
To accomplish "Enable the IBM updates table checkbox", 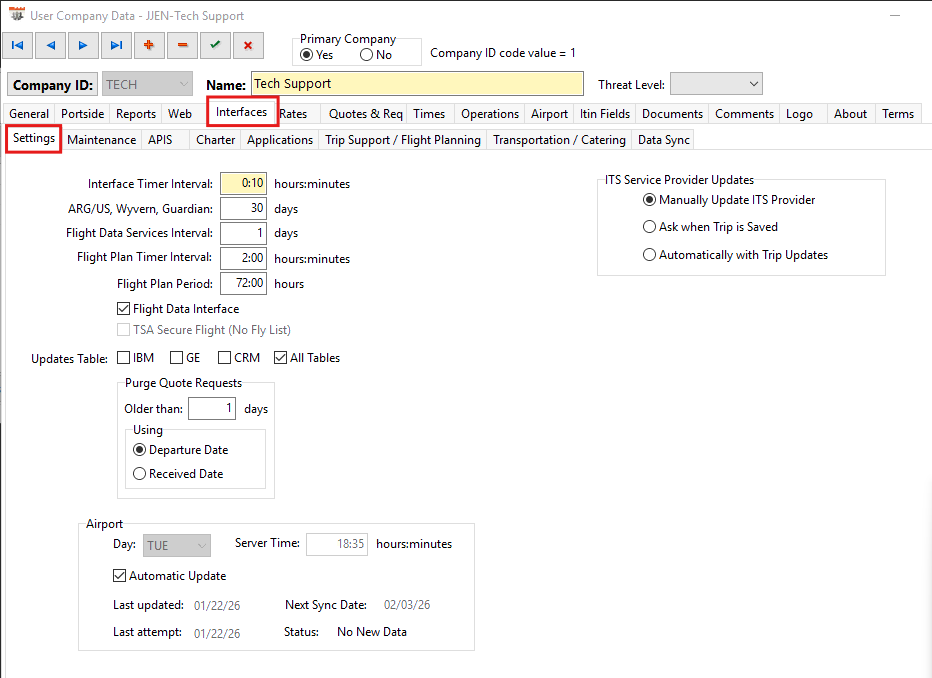I will pyautogui.click(x=124, y=358).
